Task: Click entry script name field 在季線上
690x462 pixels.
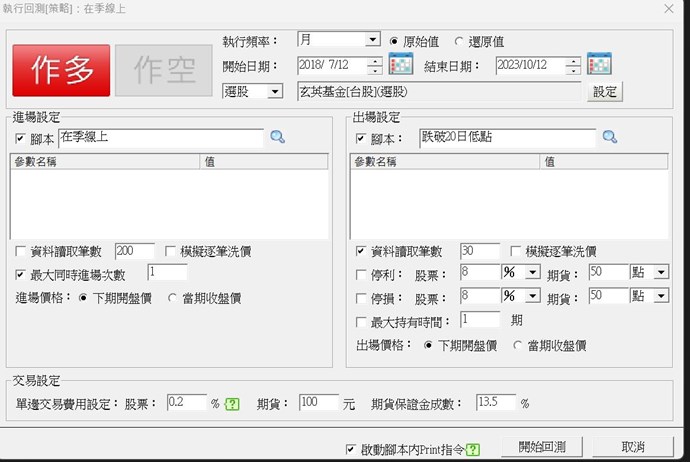Action: point(161,138)
